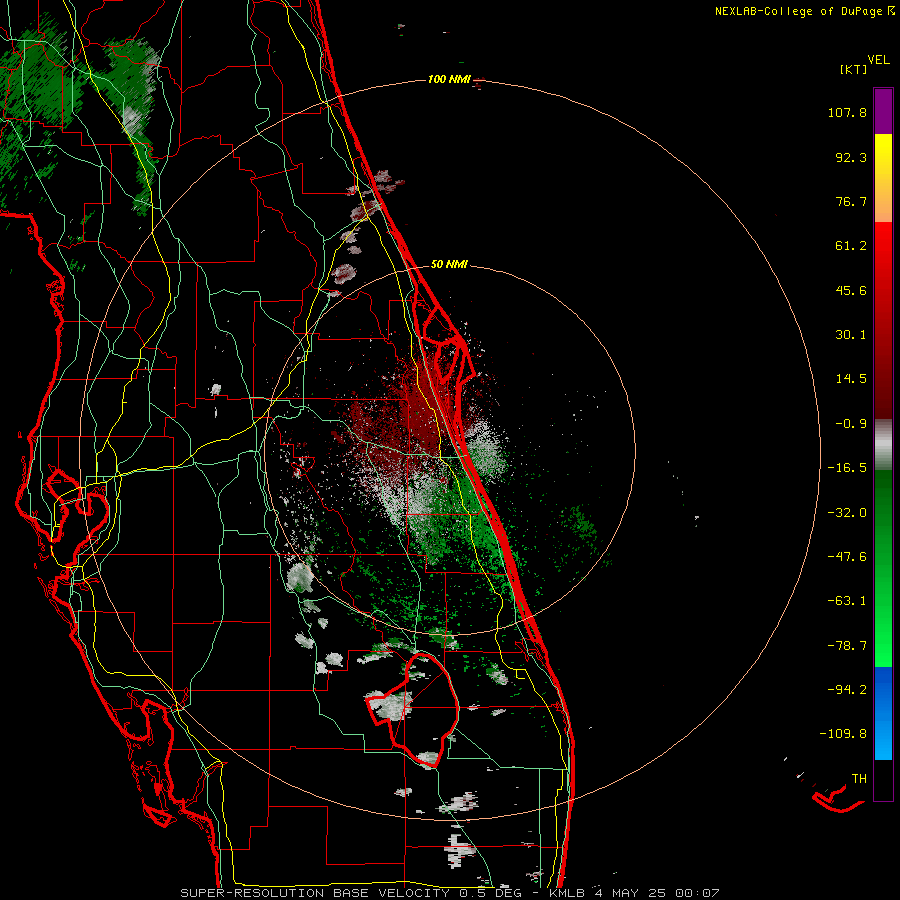
Task: Select the 30.1 legend value
Action: [x=851, y=335]
